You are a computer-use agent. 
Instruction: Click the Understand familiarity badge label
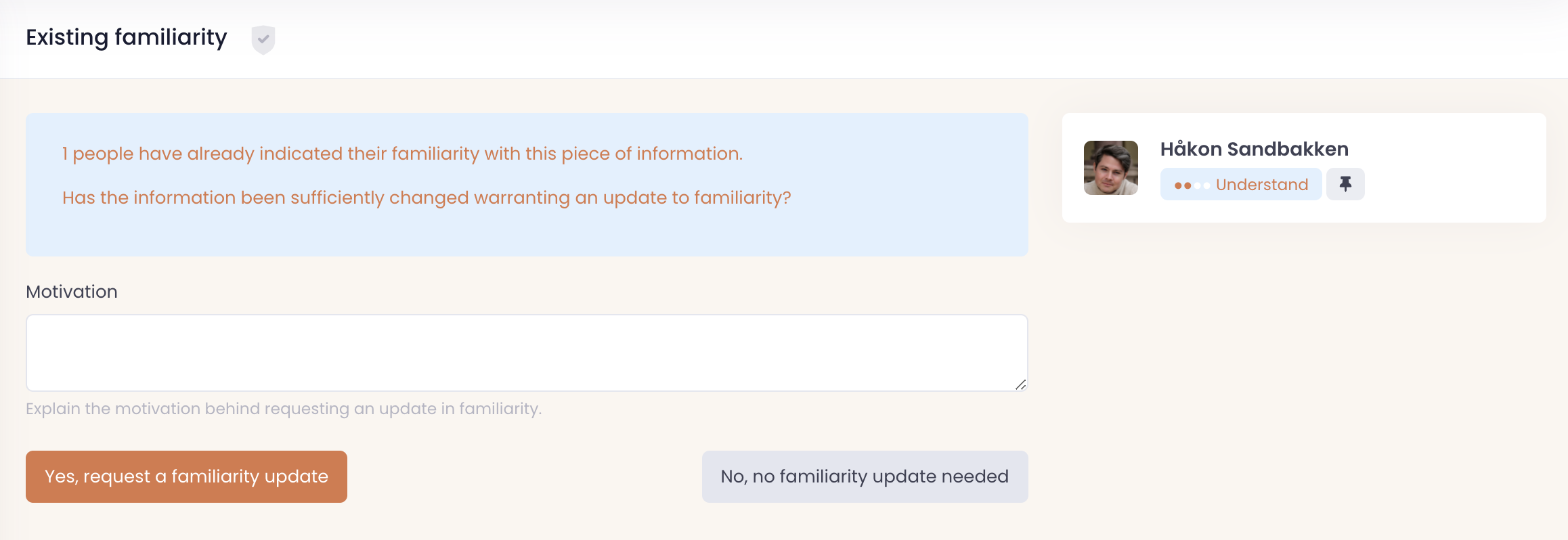(1261, 185)
